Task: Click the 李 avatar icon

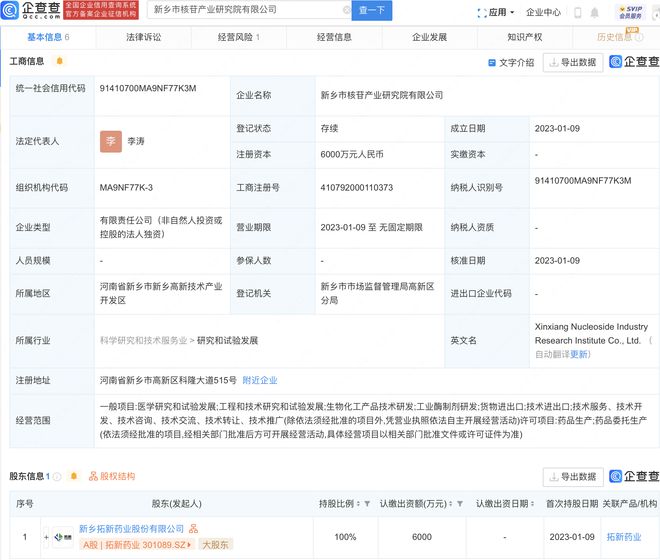Action: click(x=111, y=141)
